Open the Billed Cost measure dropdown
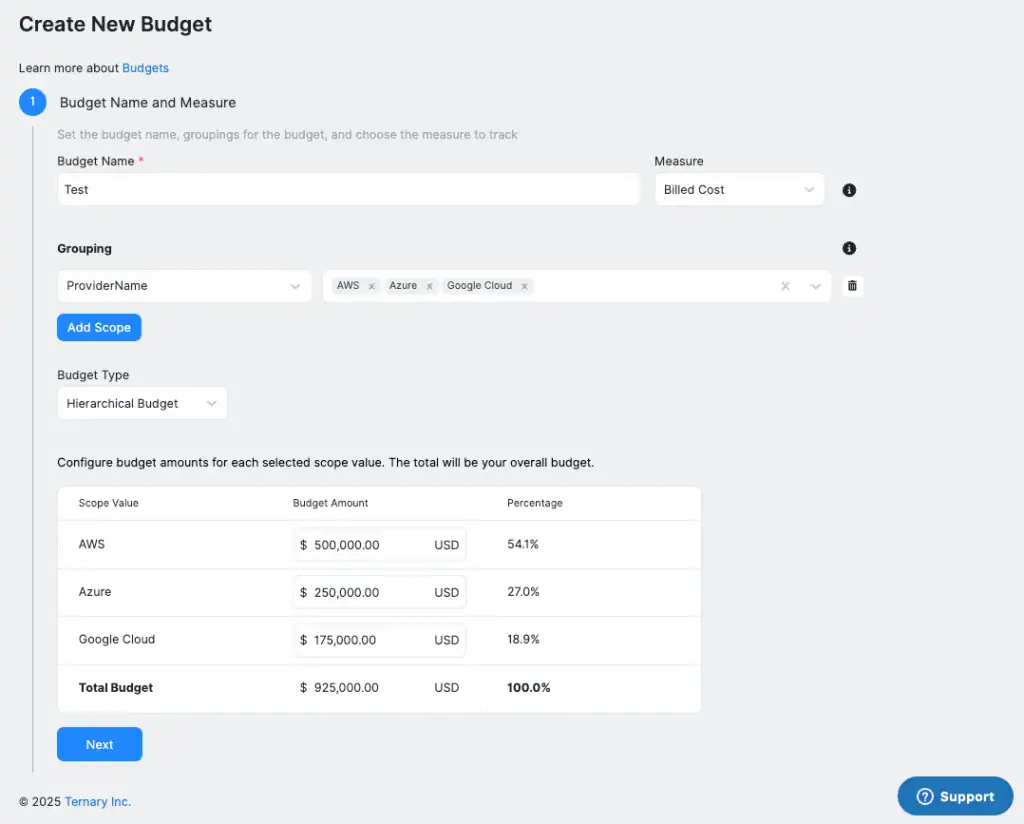The width and height of the screenshot is (1024, 824). coord(739,189)
